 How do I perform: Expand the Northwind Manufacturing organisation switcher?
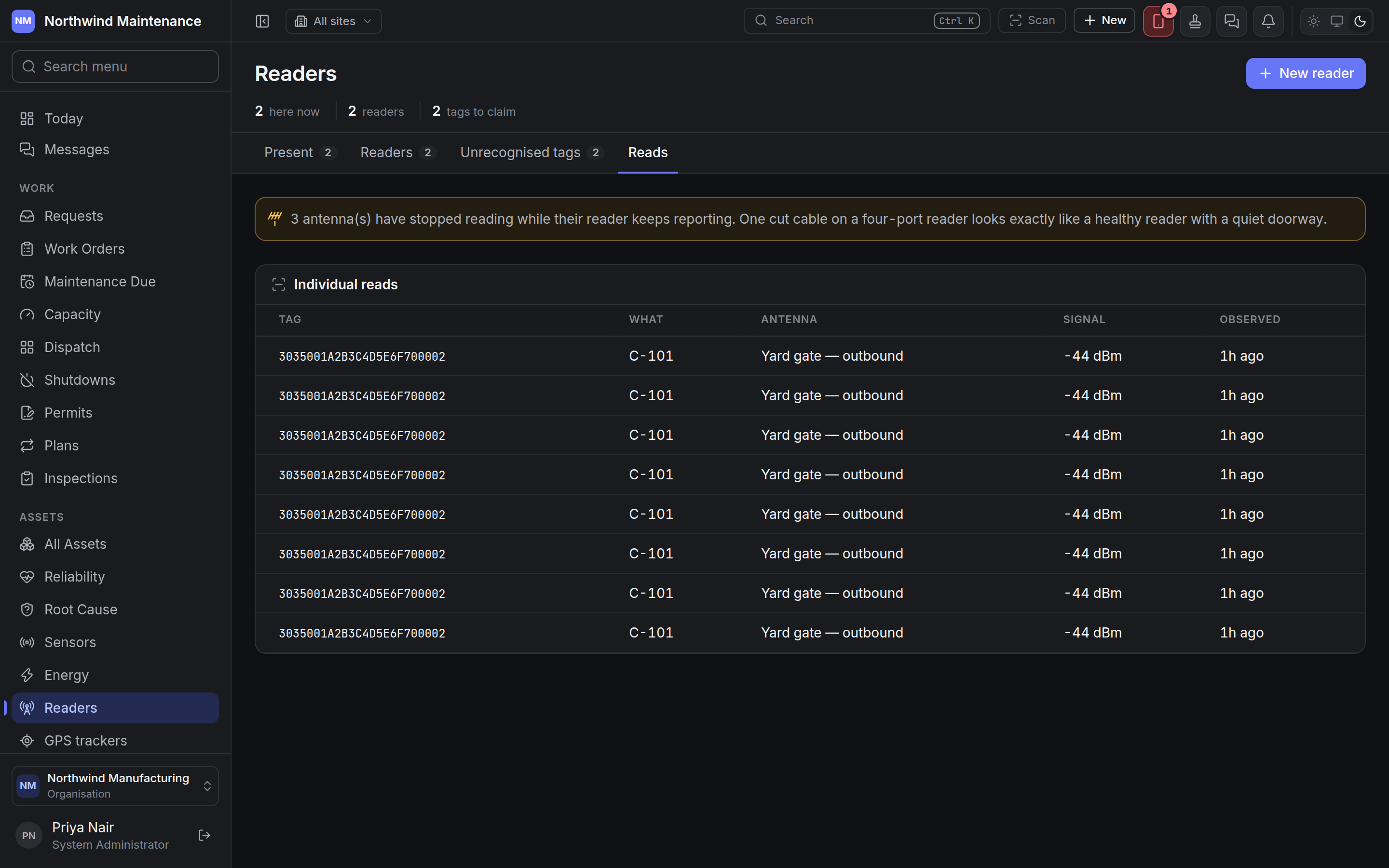[115, 786]
